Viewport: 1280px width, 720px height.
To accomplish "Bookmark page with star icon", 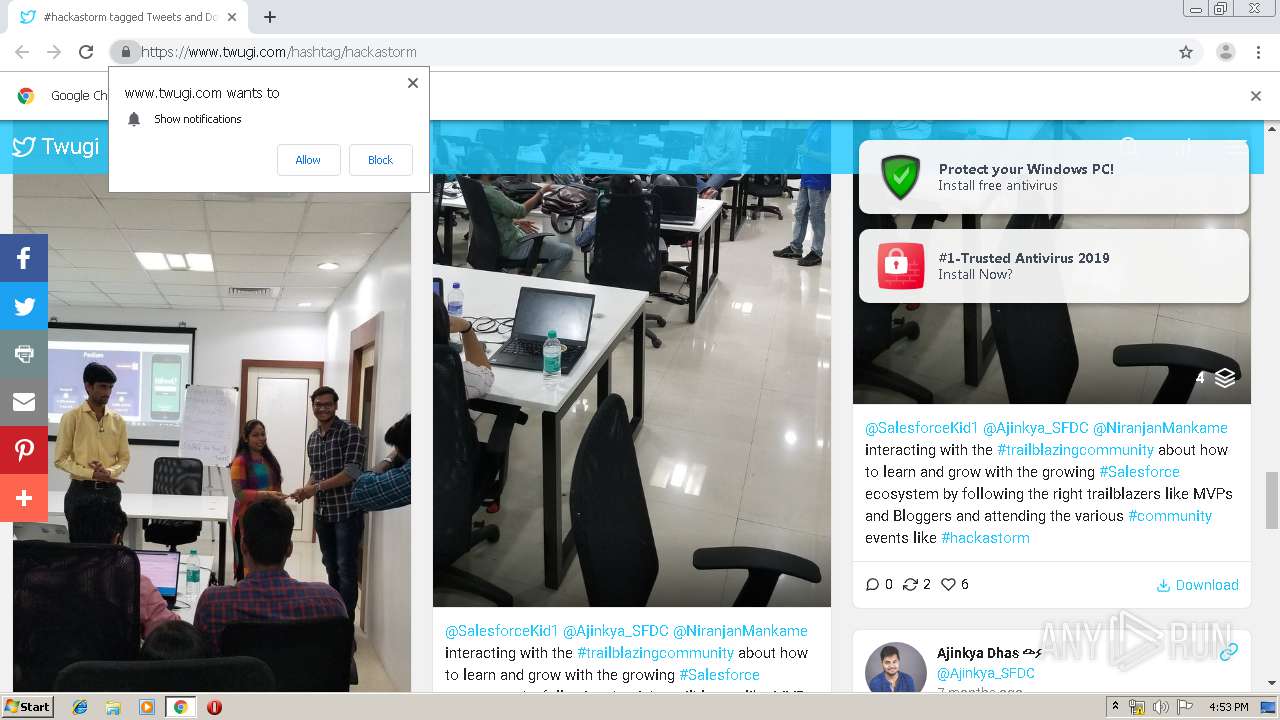I will point(1186,52).
